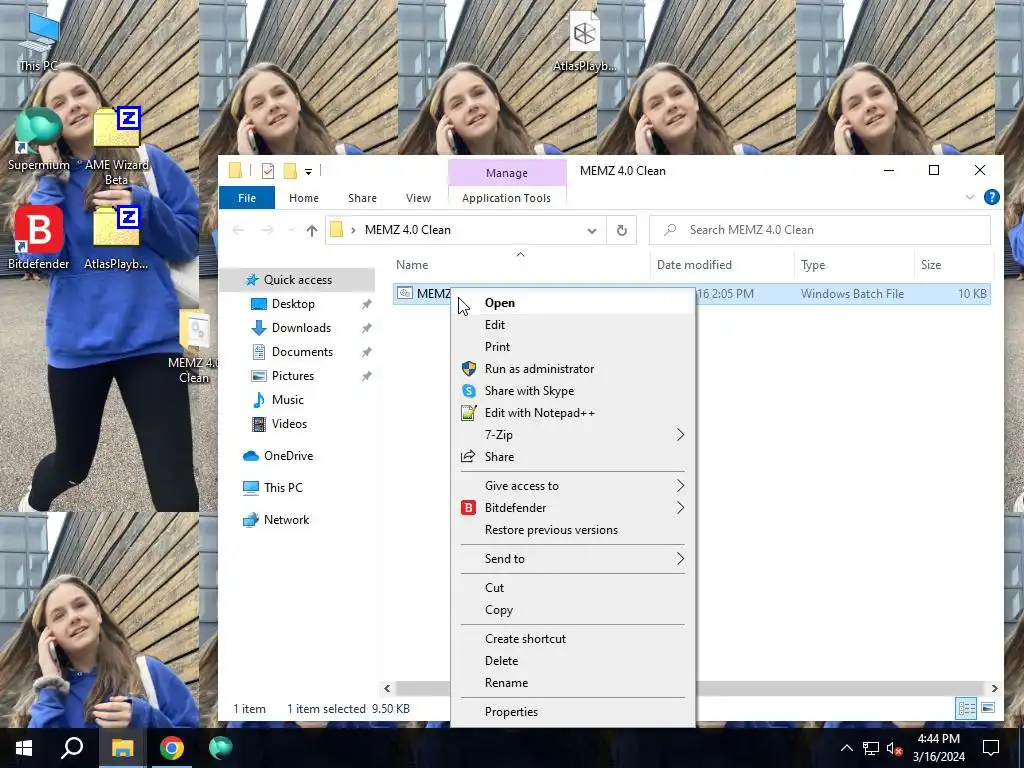Viewport: 1024px width, 768px height.
Task: Launch Supermium from the desktop
Action: (39, 139)
